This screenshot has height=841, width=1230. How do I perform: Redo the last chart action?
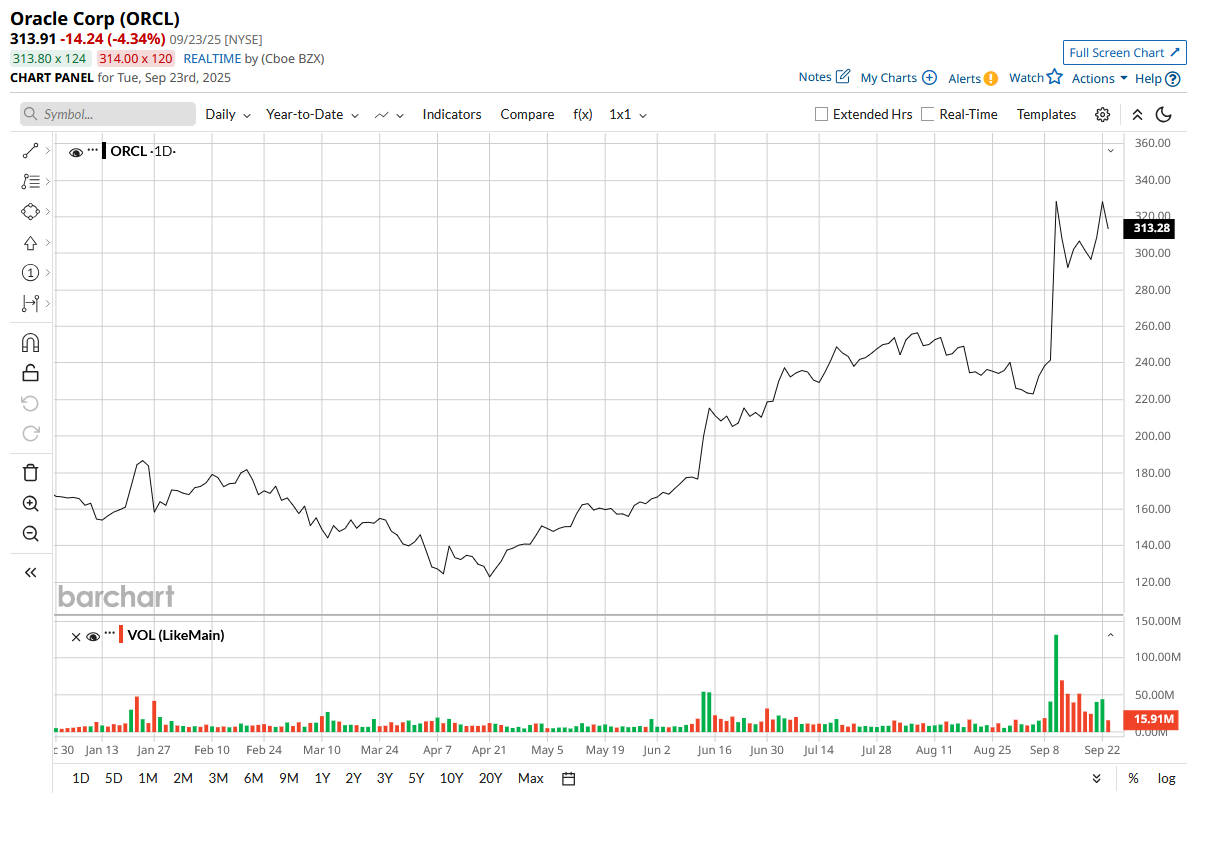(30, 433)
